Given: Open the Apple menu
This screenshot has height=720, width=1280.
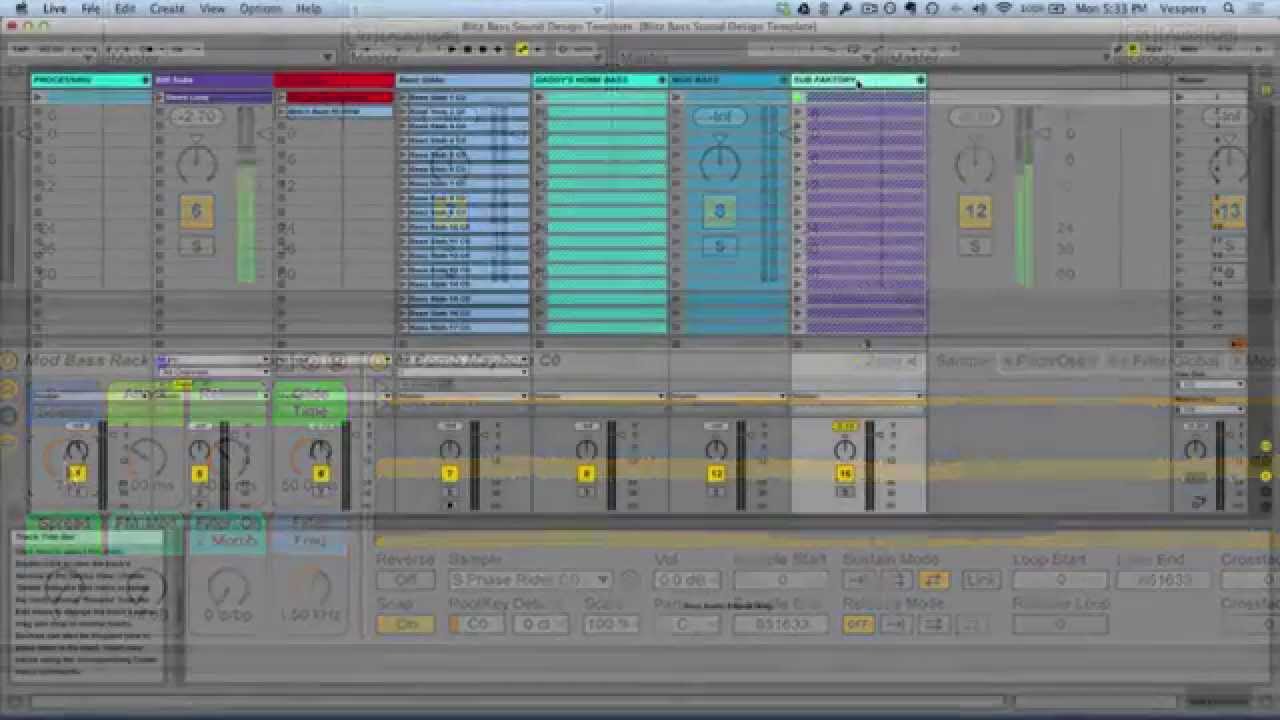Looking at the screenshot, I should (21, 8).
